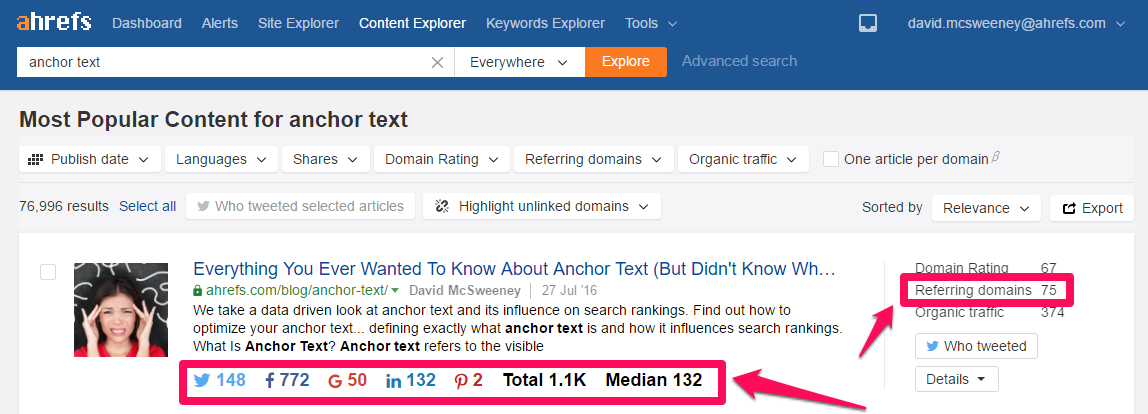This screenshot has width=1148, height=414.
Task: Open Advanced search
Action: pos(739,62)
